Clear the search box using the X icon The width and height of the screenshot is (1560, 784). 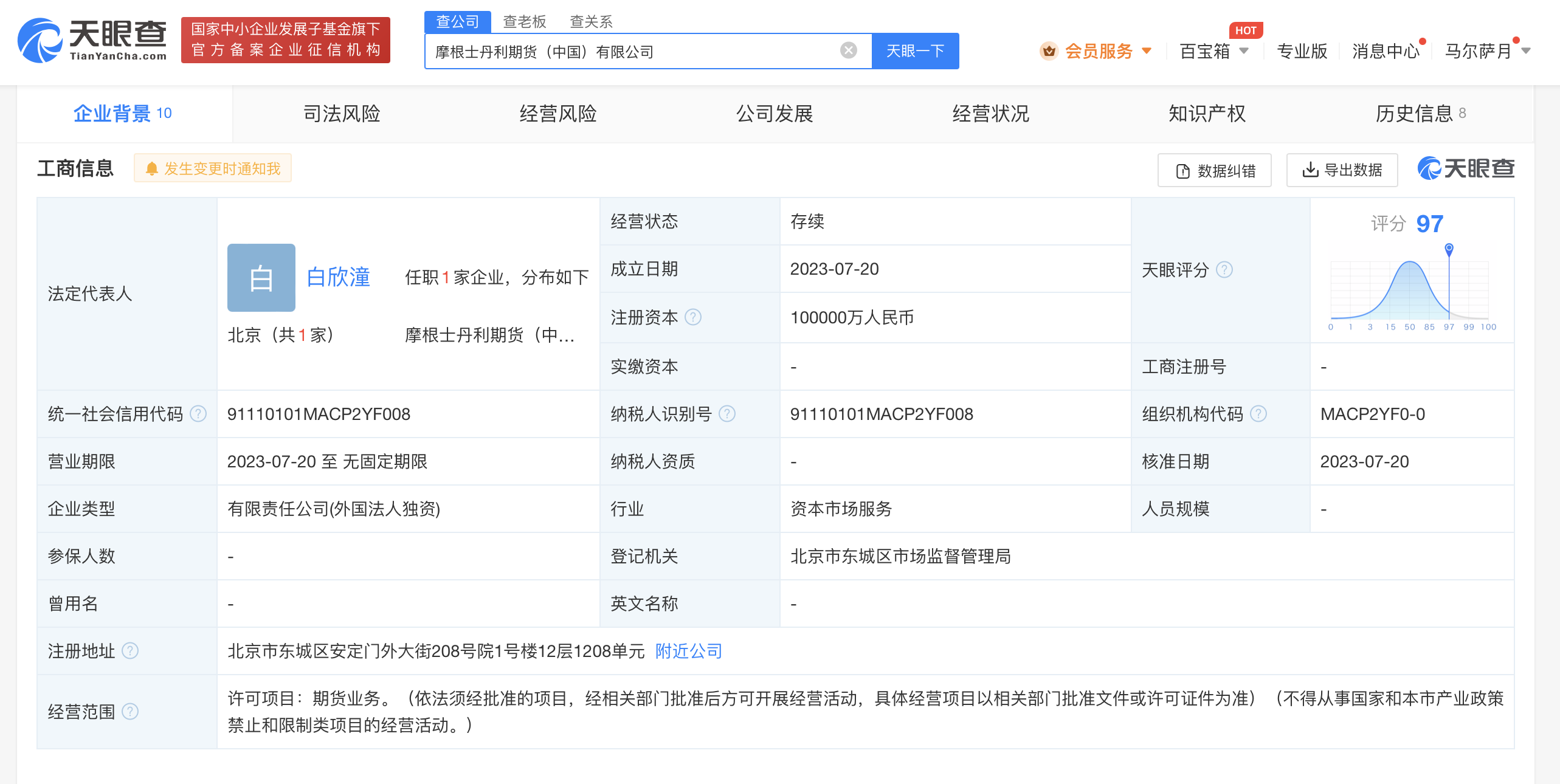pos(849,51)
